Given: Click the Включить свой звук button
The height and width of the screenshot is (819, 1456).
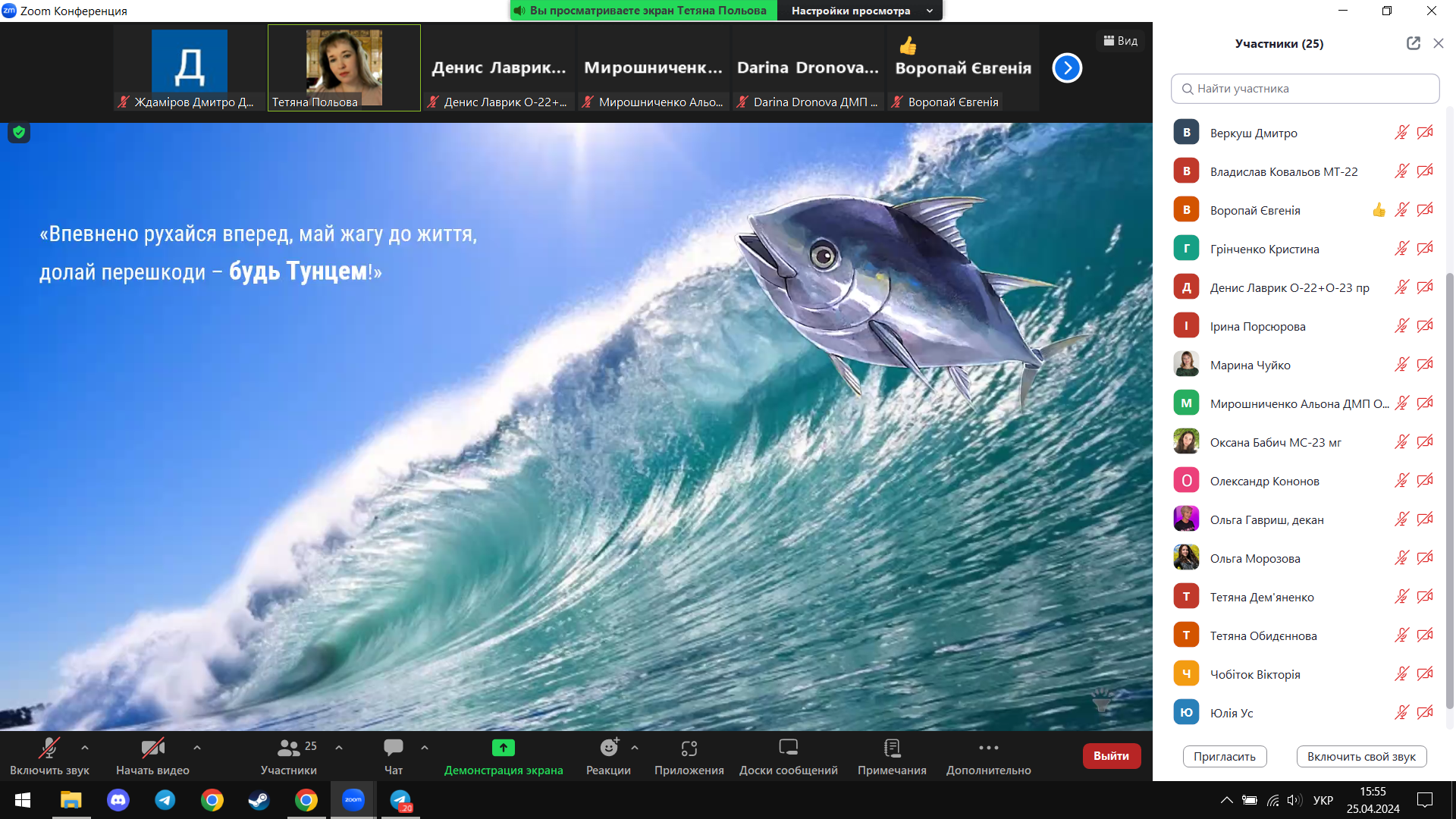Looking at the screenshot, I should (x=1361, y=756).
